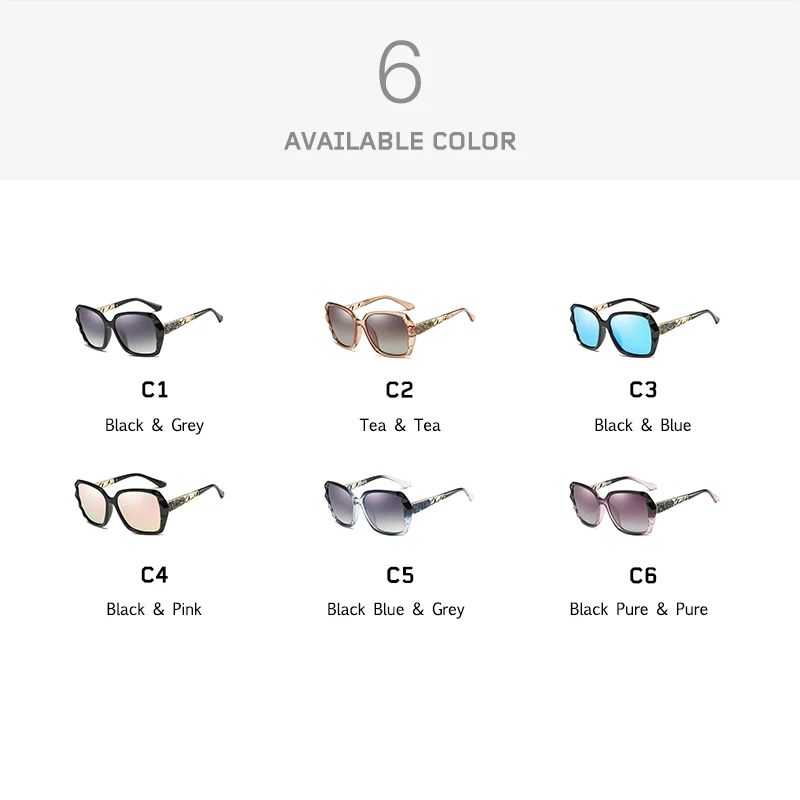The width and height of the screenshot is (800, 800).
Task: Select the 'Tea & Tea' caption text
Action: point(400,425)
